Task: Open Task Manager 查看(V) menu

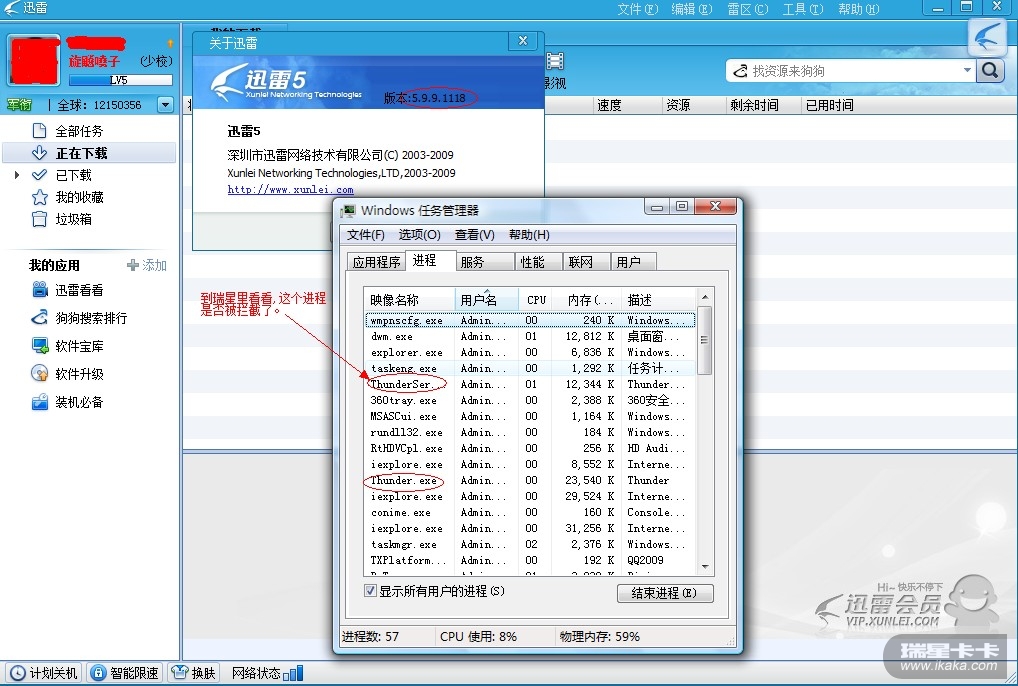Action: click(475, 235)
